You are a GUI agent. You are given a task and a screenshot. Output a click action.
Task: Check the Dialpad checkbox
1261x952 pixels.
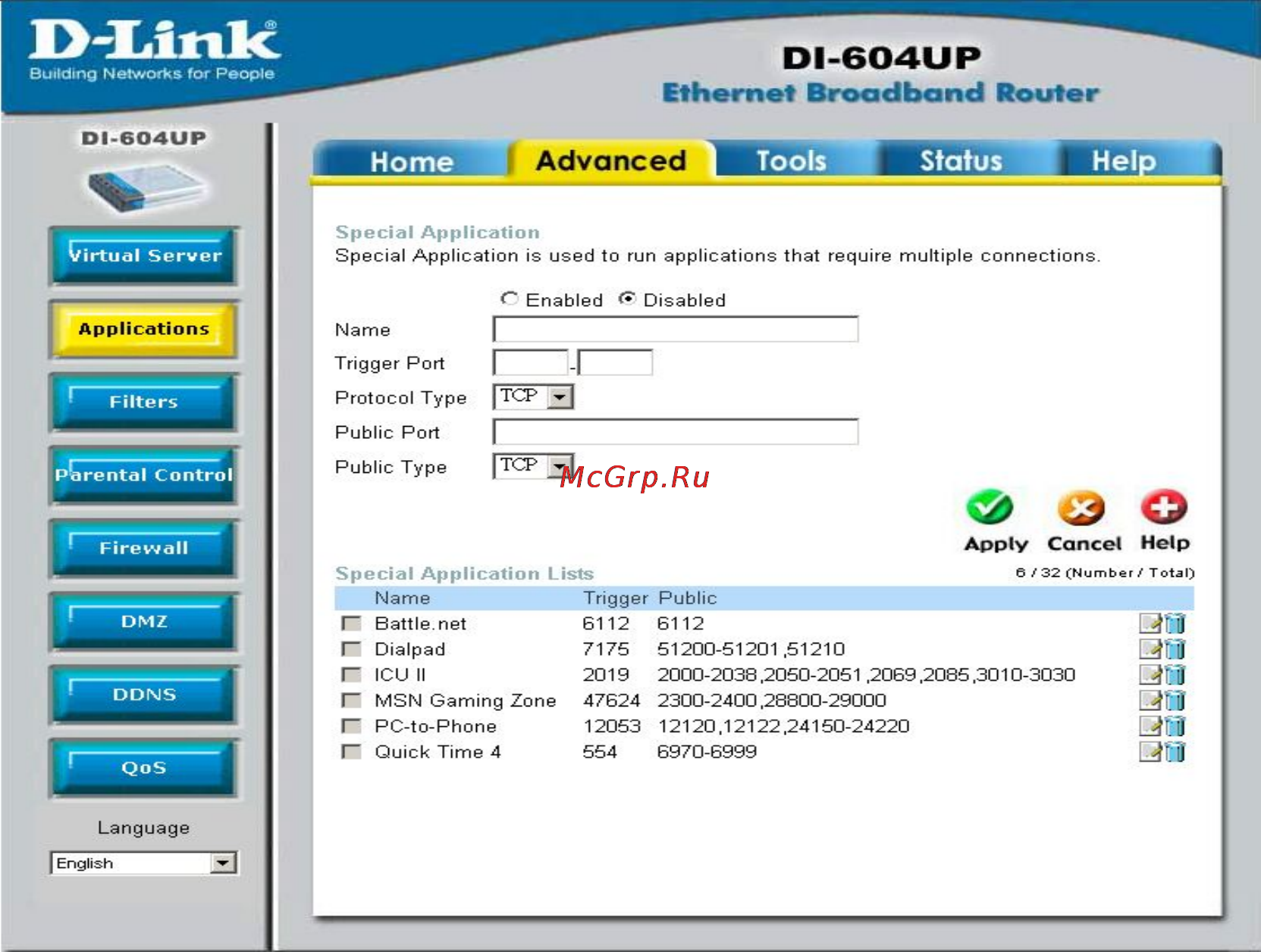(351, 650)
